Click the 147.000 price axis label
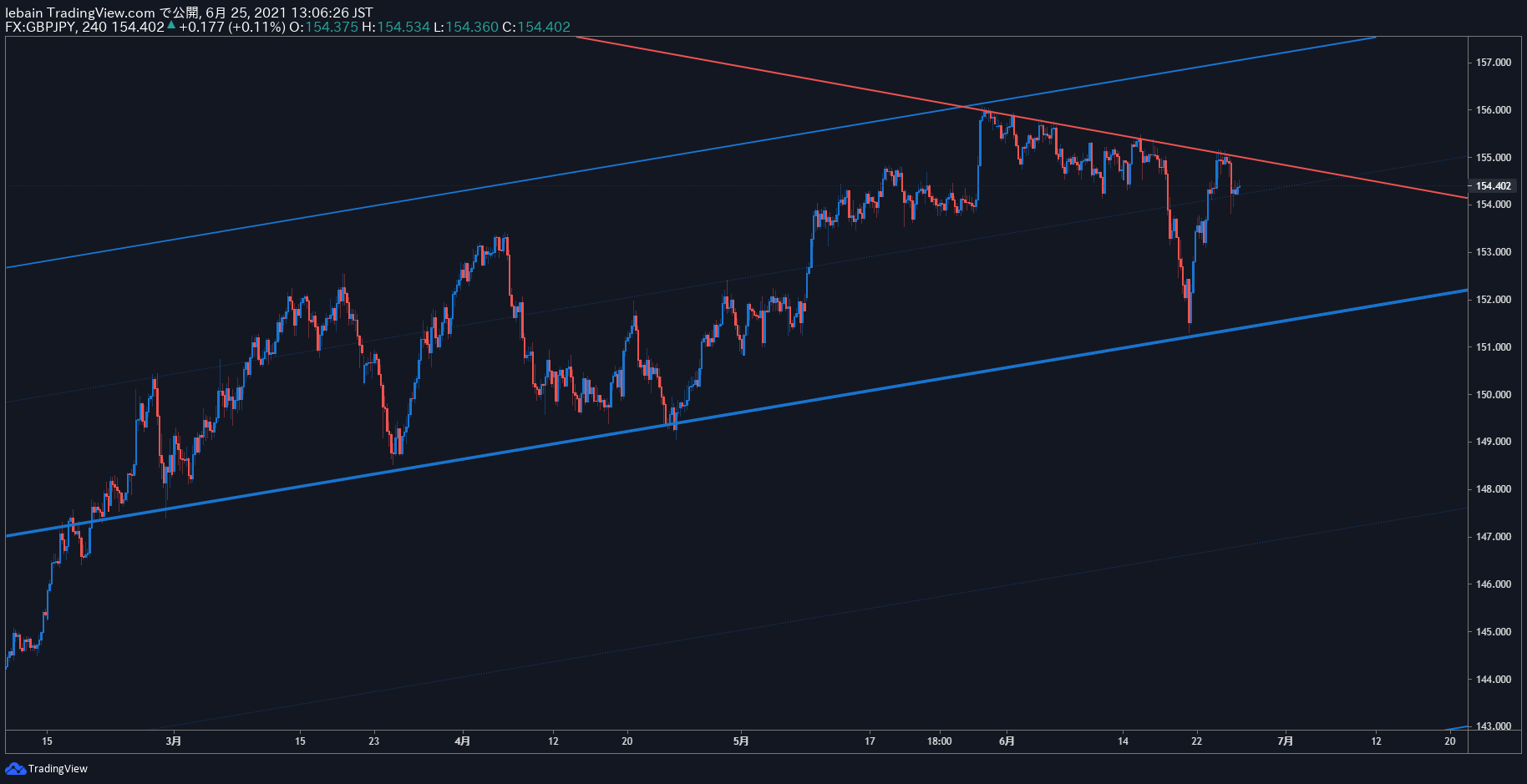This screenshot has height=784, width=1527. [1493, 537]
